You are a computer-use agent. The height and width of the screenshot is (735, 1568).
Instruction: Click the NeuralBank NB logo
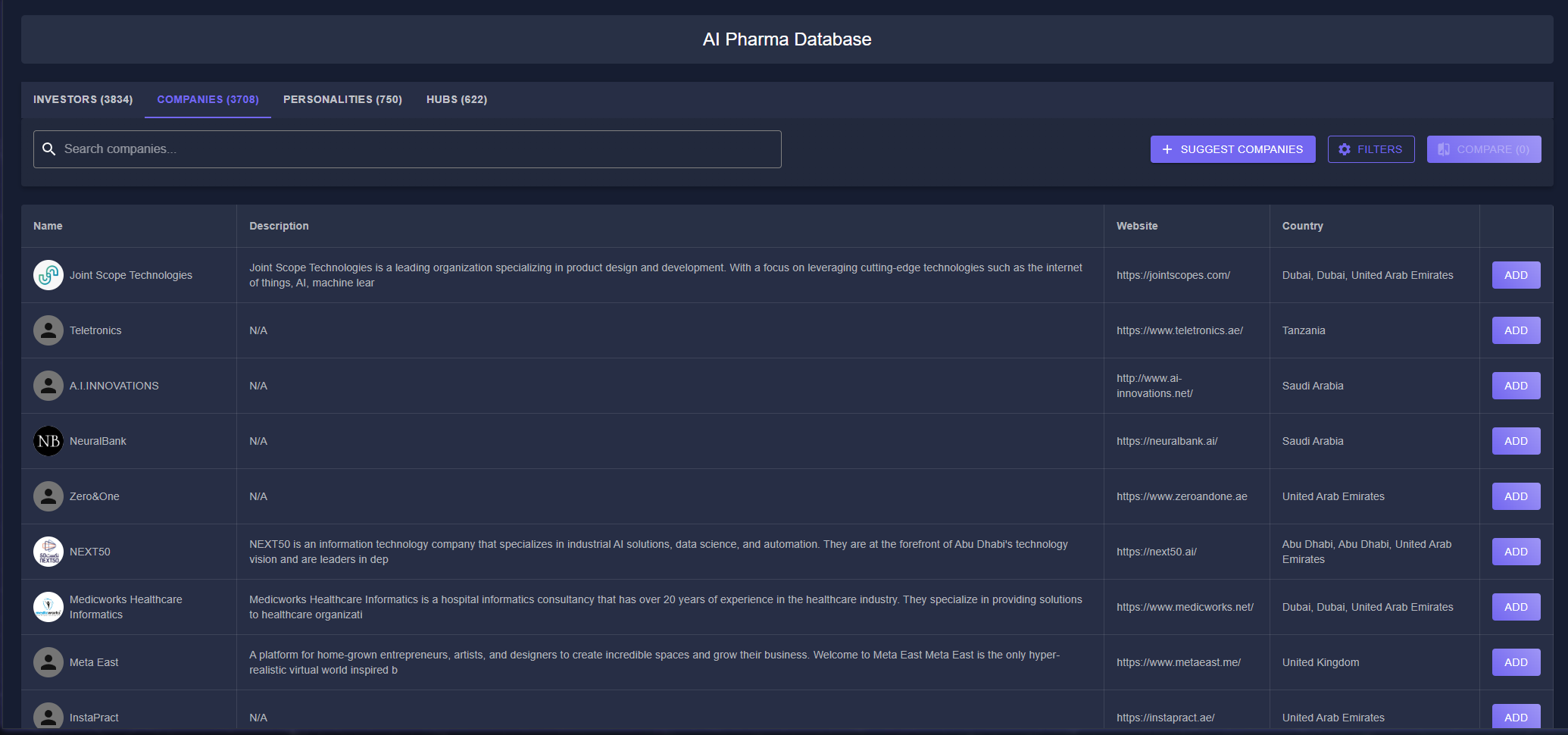coord(48,441)
